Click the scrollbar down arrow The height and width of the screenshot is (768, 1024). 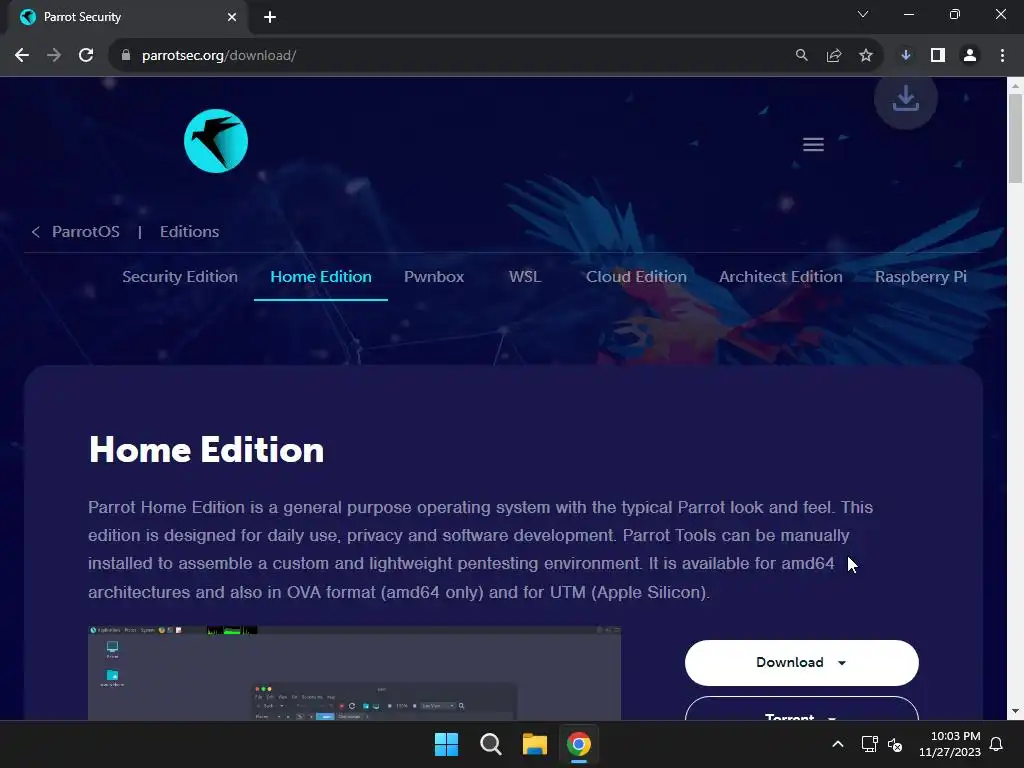[x=1015, y=711]
